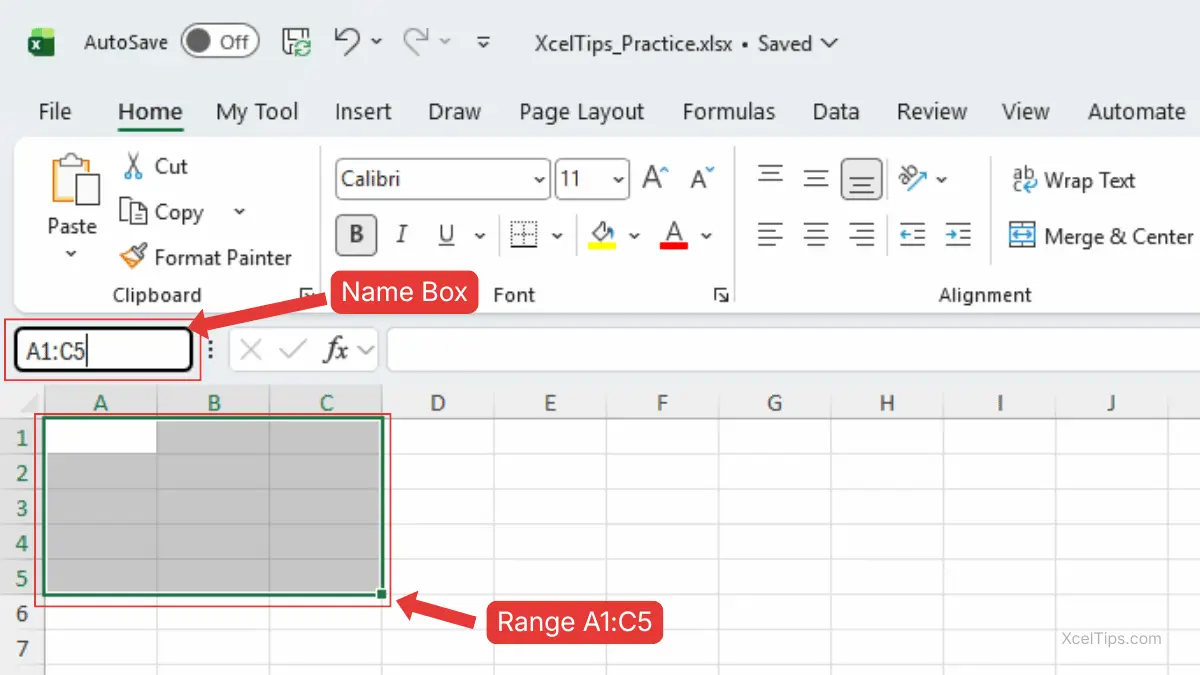Open the Calibri font name dropdown
The width and height of the screenshot is (1200, 675).
539,180
